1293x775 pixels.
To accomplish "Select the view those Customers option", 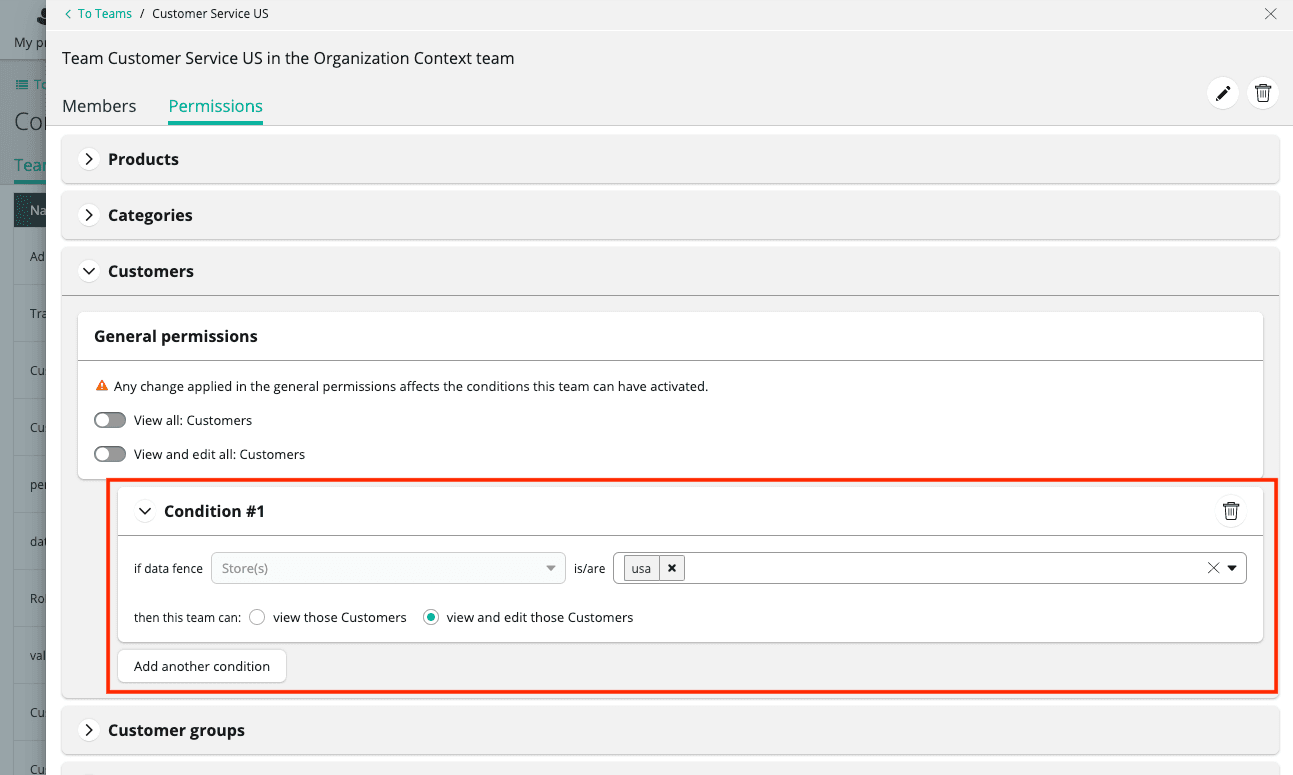I will click(257, 617).
